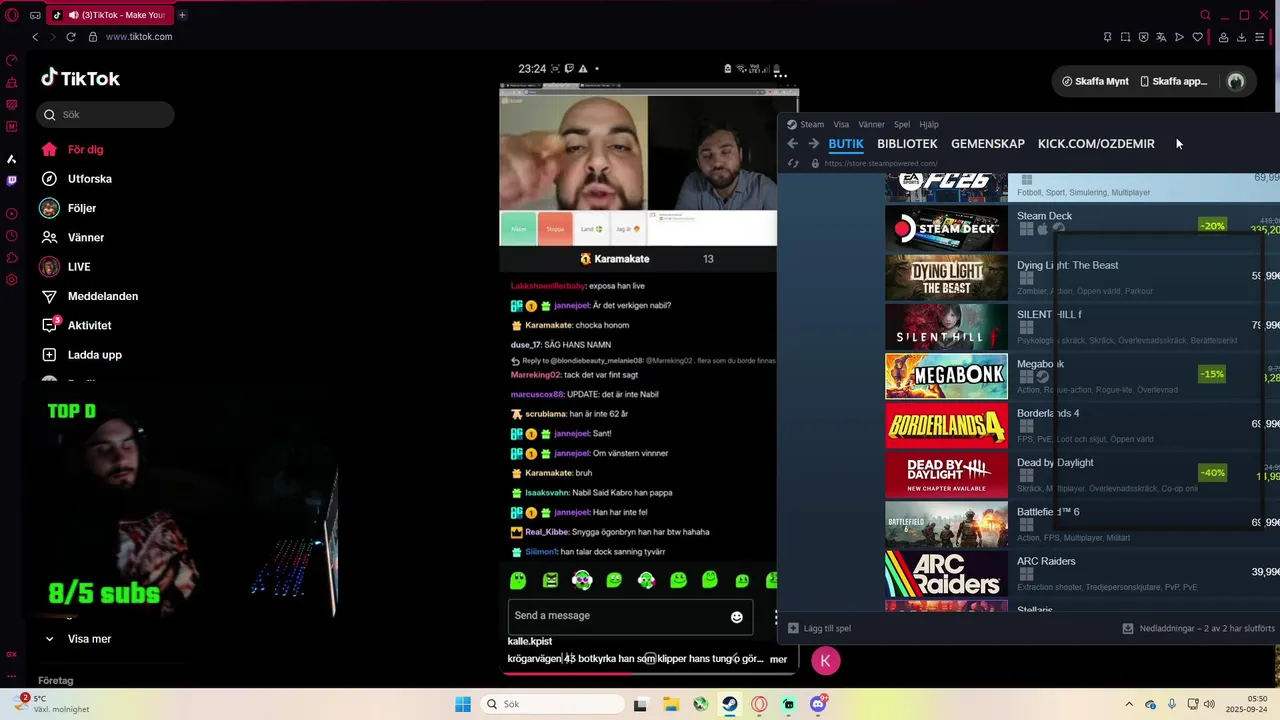Viewport: 1280px width, 720px height.
Task: Open ad blocker shield icon
Action: tap(1143, 37)
